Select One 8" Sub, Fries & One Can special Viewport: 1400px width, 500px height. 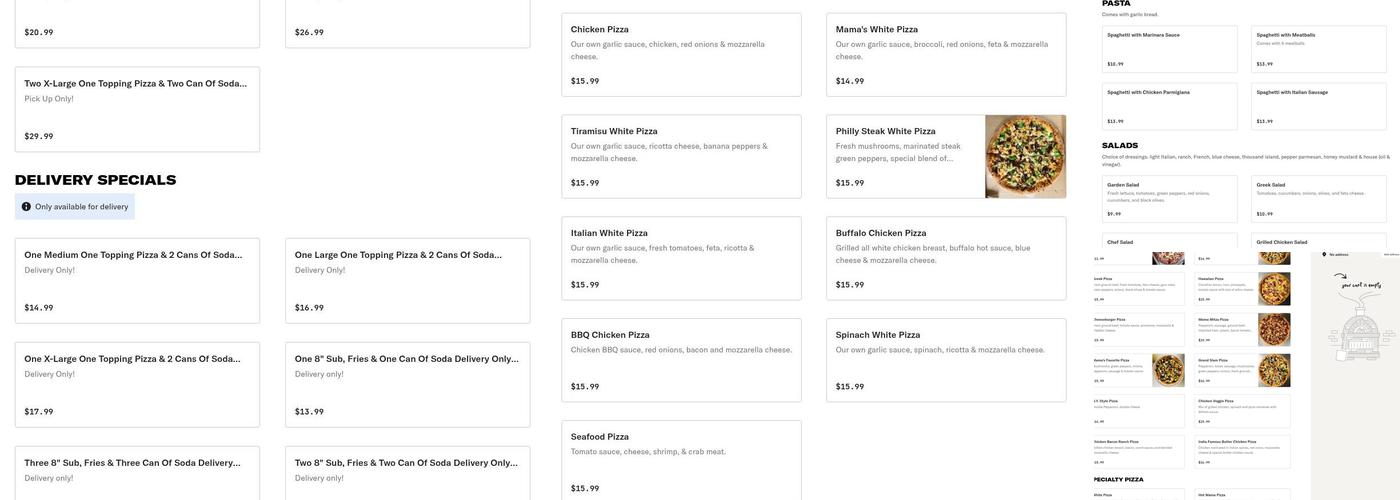[x=407, y=385]
